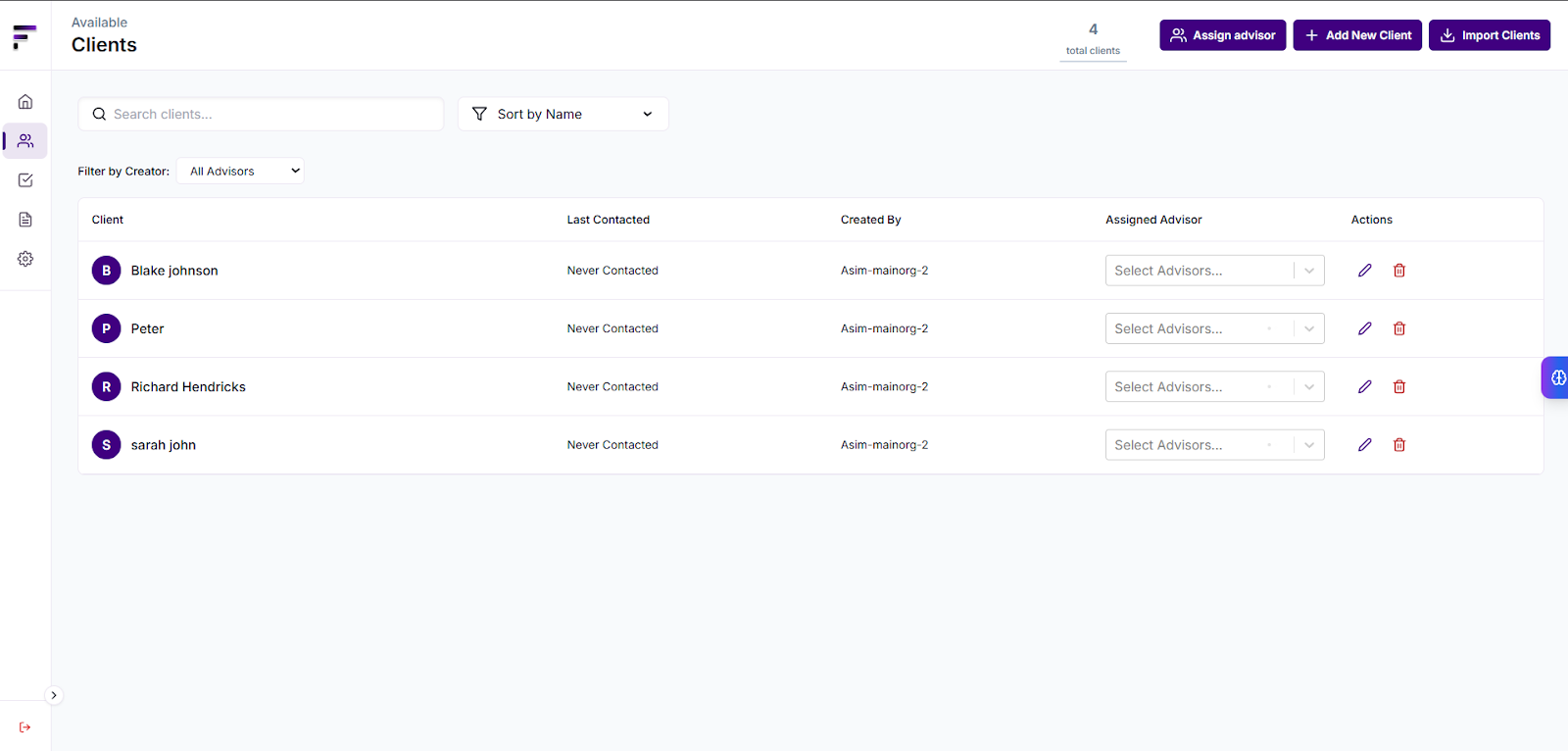The width and height of the screenshot is (1568, 751).
Task: Click the S avatar for sarah john
Action: (x=107, y=445)
